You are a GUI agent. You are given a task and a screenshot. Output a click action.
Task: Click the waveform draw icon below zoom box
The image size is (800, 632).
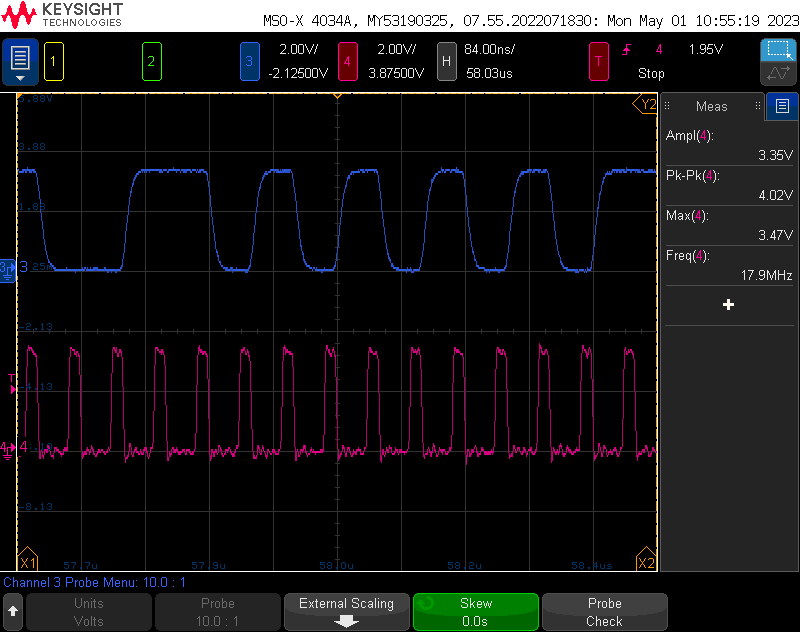click(x=777, y=74)
